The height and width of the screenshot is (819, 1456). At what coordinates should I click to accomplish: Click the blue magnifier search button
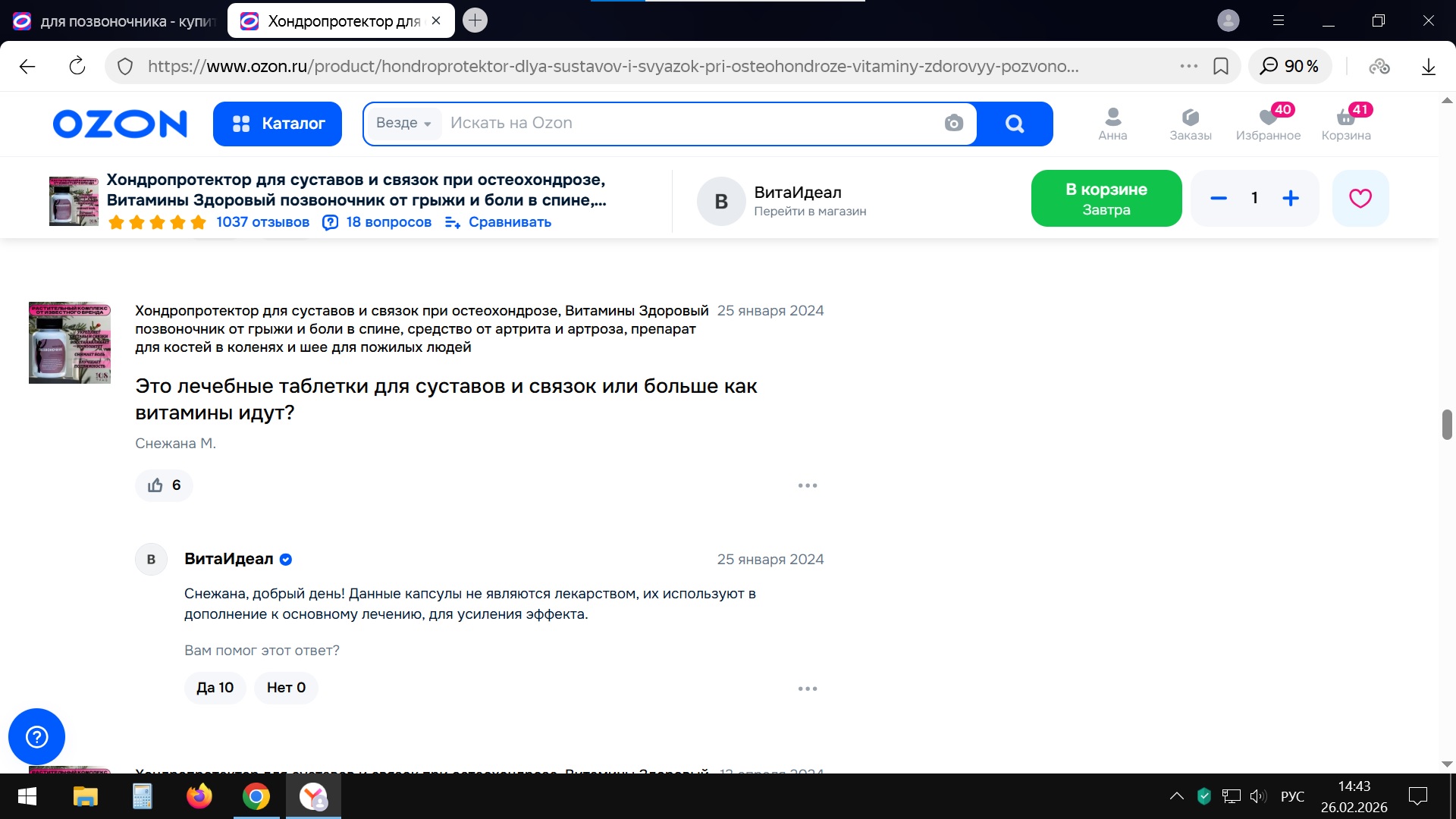[1014, 124]
